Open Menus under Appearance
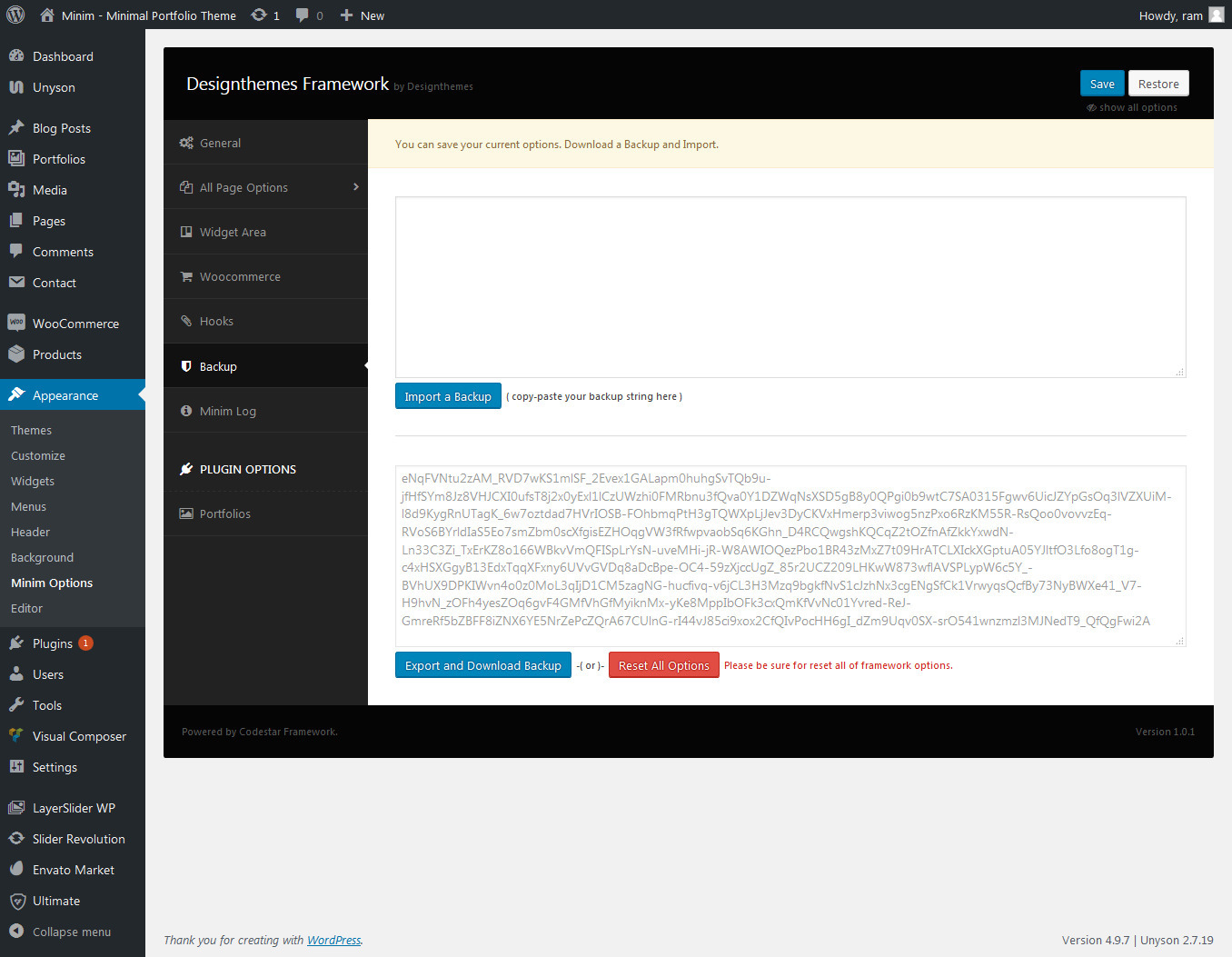Viewport: 1232px width, 957px height. (28, 506)
